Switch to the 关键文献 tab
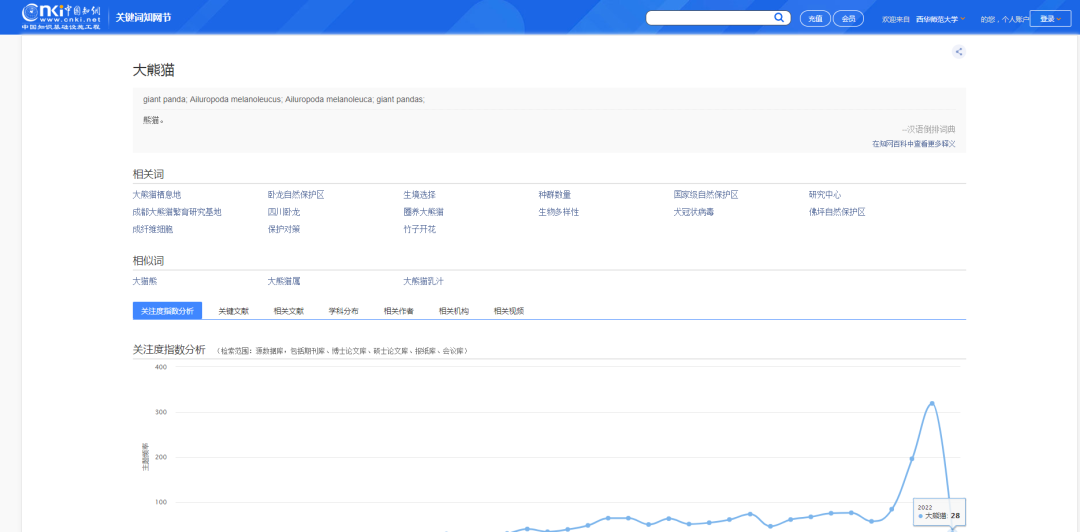 pyautogui.click(x=234, y=311)
